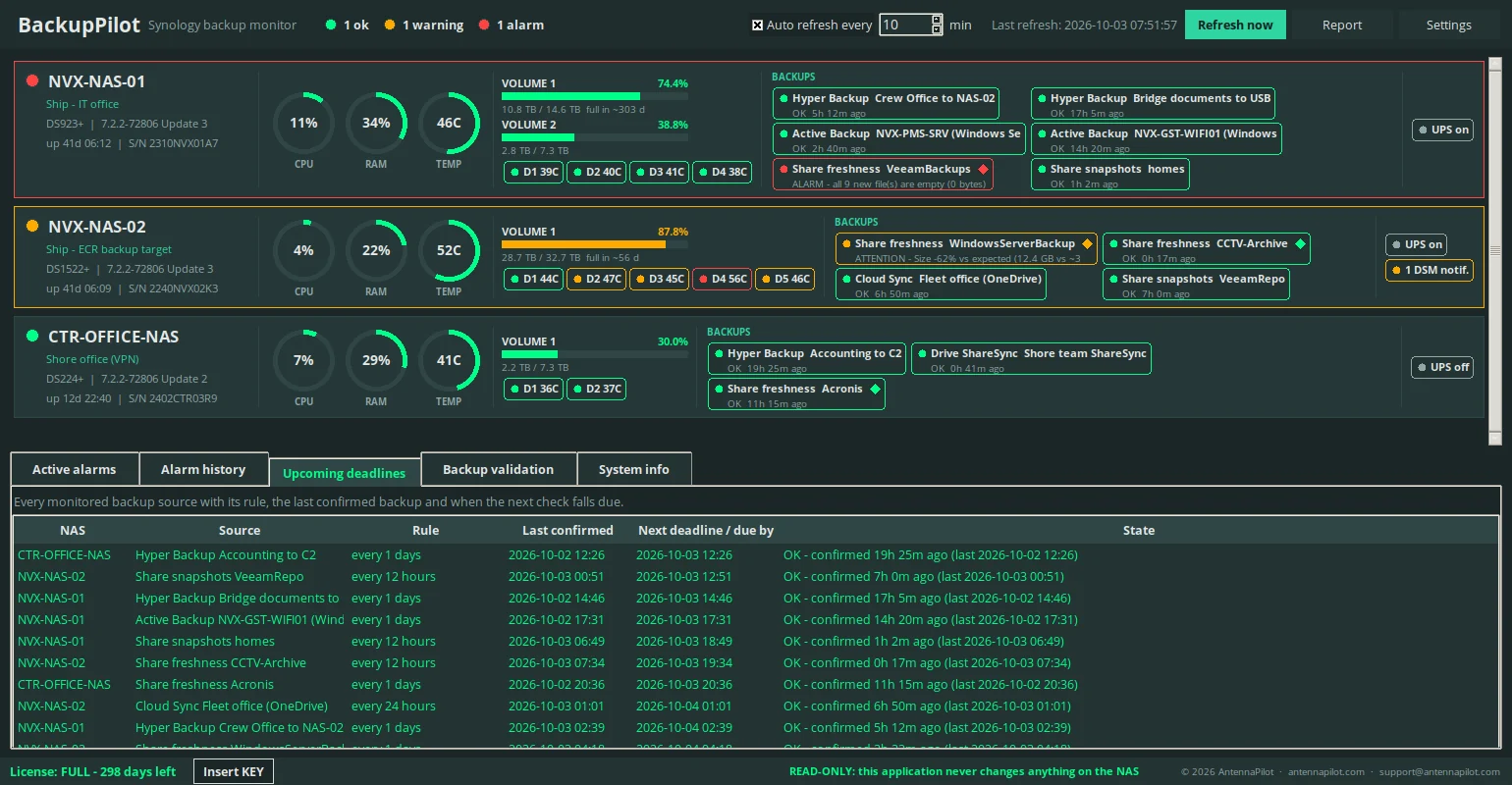The image size is (1512, 785).
Task: Click NVX-NAS-02 Volume 1 orange usage bar
Action: click(x=595, y=244)
